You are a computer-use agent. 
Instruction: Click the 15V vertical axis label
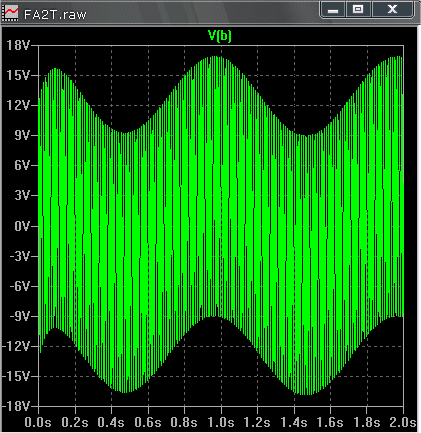pyautogui.click(x=18, y=75)
